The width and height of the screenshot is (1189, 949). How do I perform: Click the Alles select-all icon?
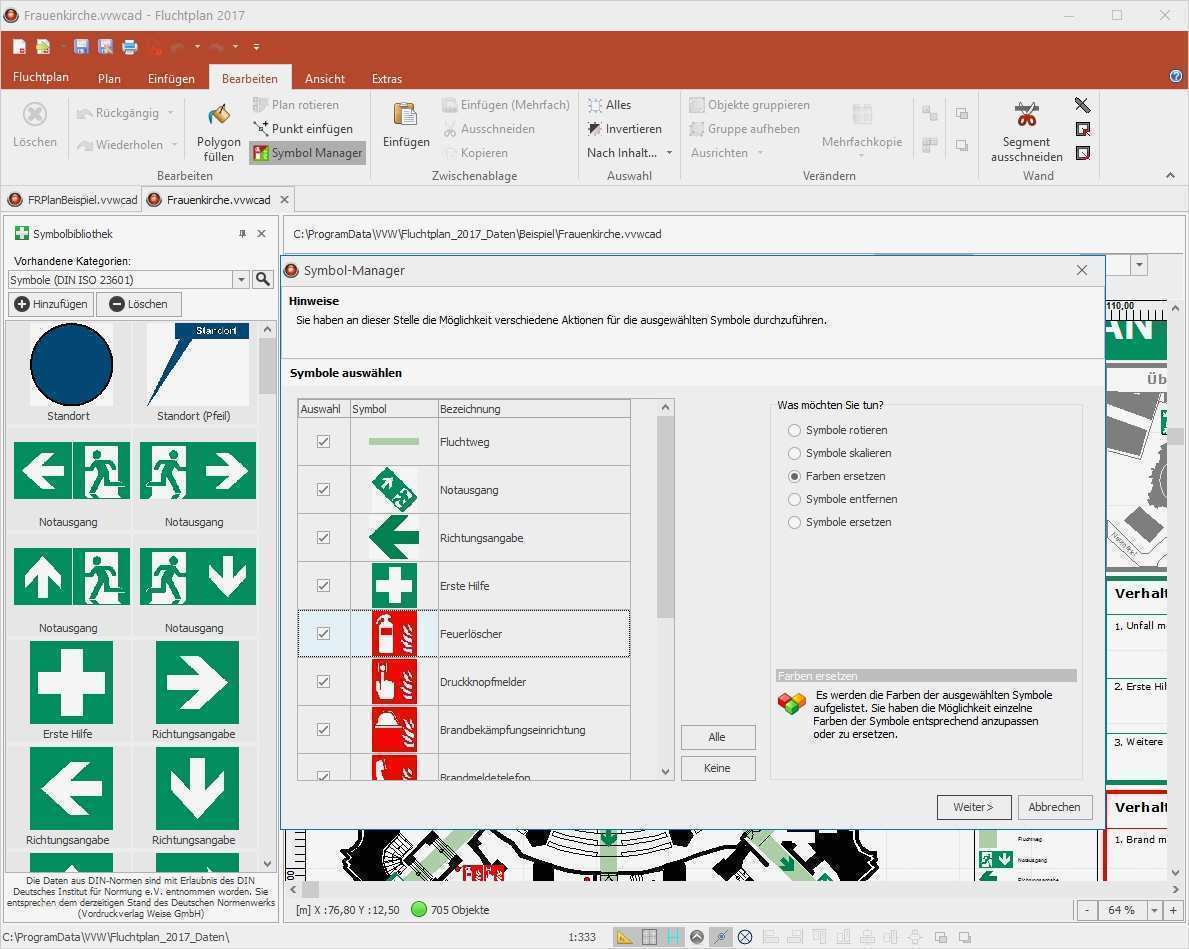(x=594, y=105)
